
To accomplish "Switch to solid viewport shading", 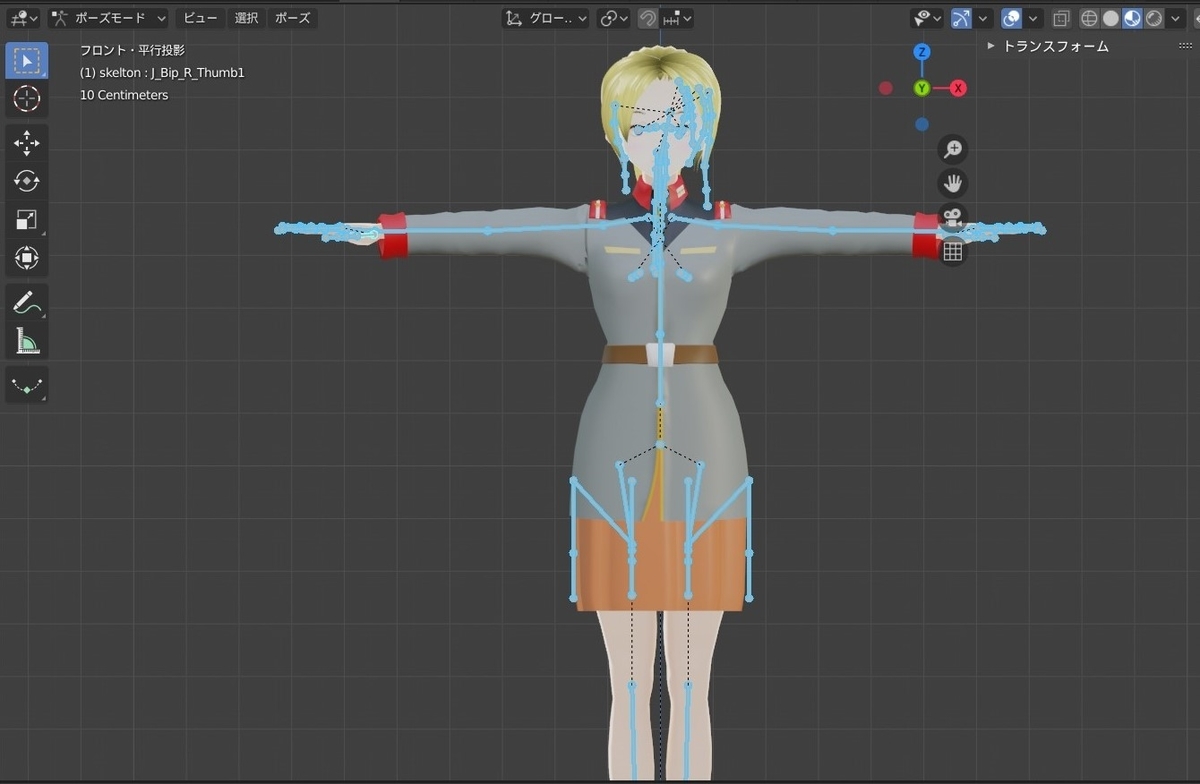I will point(1111,18).
